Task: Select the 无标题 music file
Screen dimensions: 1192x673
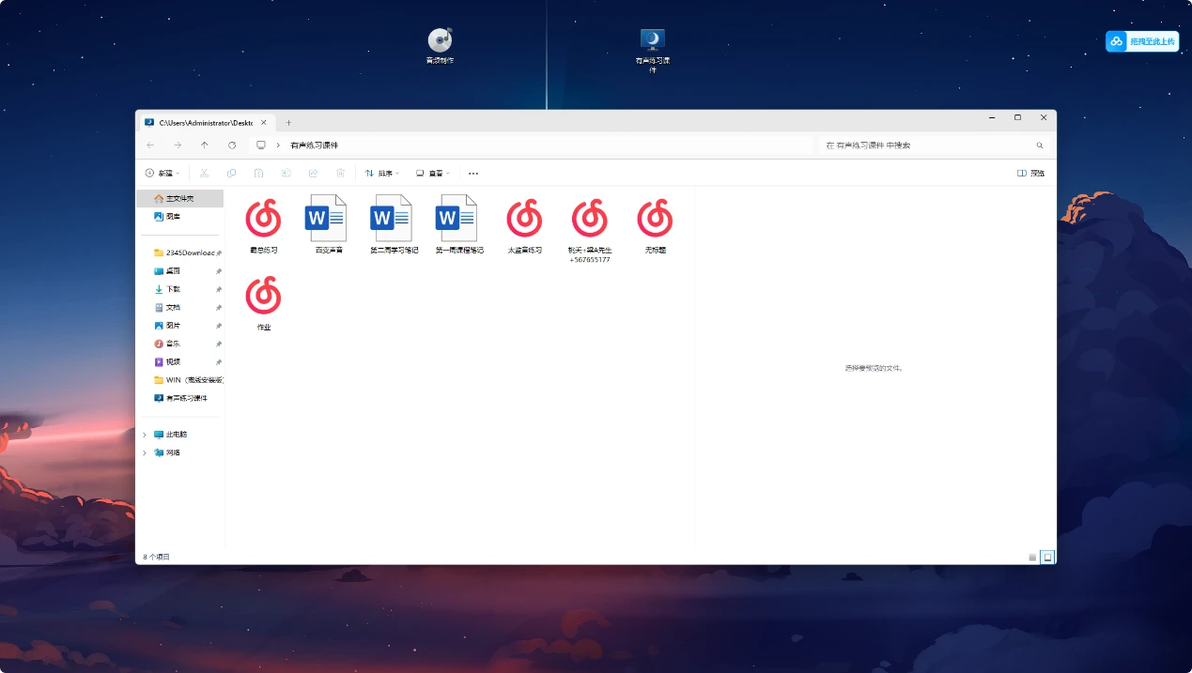Action: (x=655, y=225)
